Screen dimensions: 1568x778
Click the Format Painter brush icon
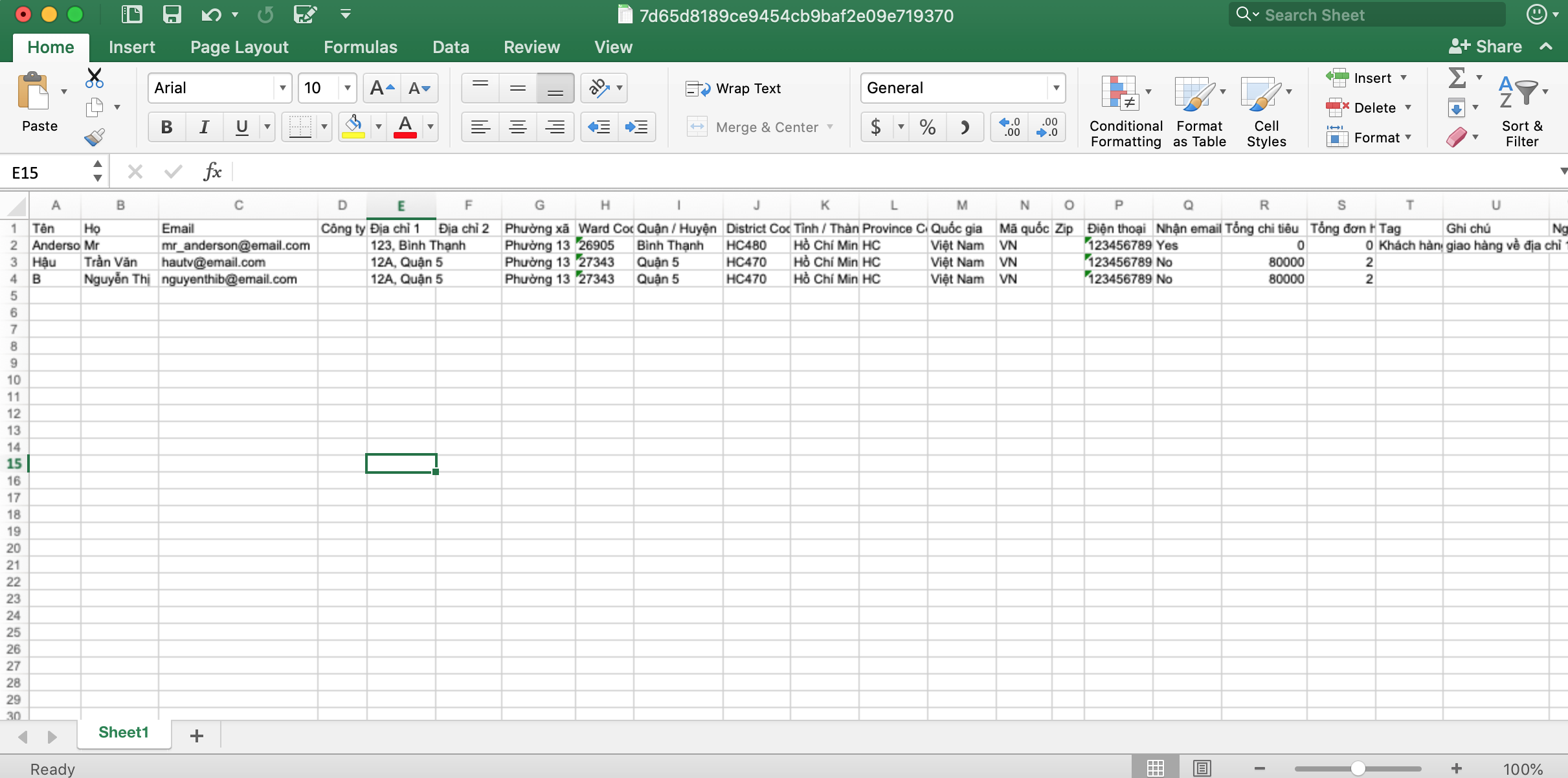click(95, 137)
